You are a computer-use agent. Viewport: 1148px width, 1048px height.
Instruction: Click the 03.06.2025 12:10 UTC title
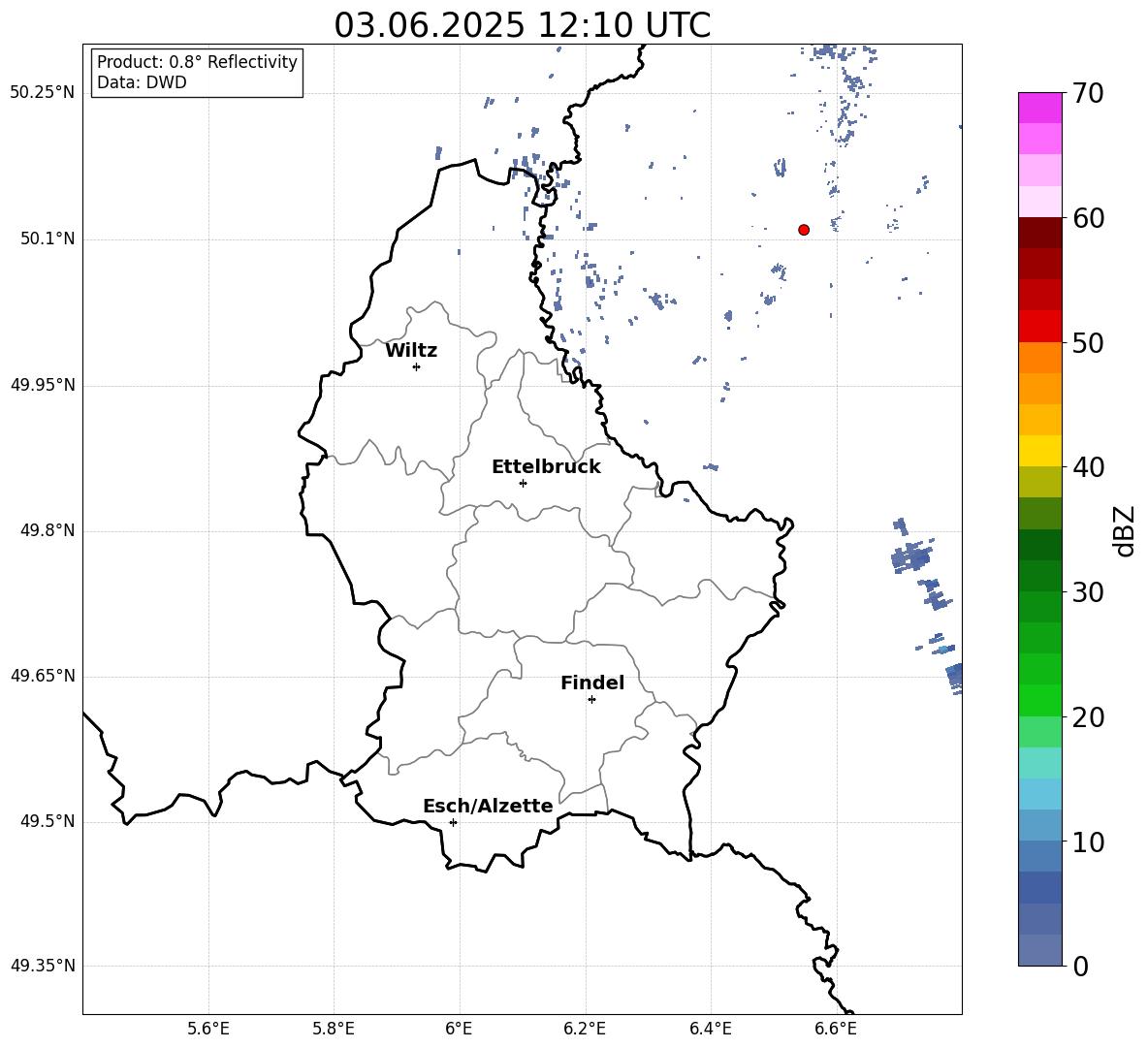pyautogui.click(x=522, y=25)
